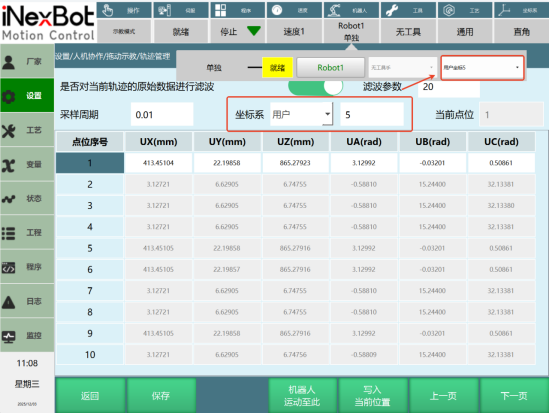This screenshot has width=549, height=413.
Task: Click the 通用 status button
Action: click(465, 32)
